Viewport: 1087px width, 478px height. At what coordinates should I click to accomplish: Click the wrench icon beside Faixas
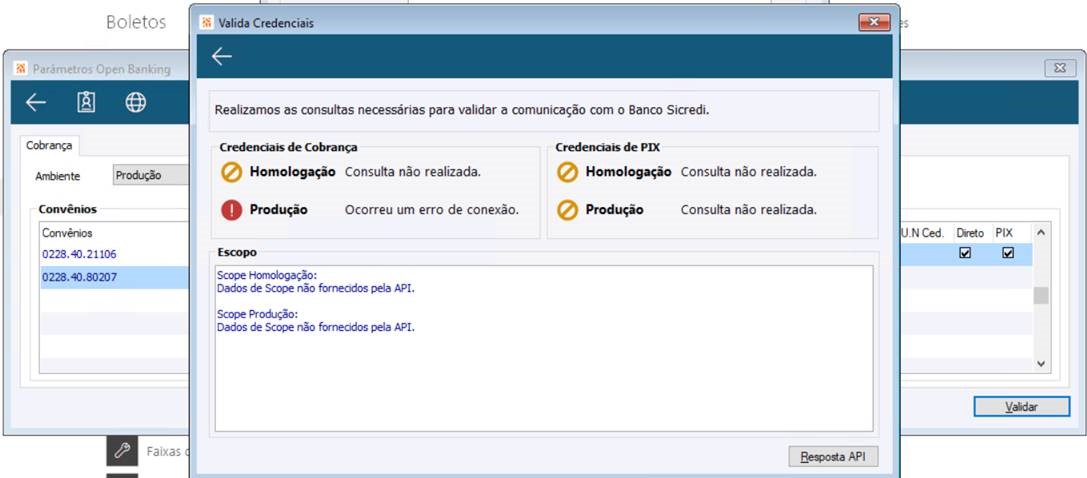(122, 451)
